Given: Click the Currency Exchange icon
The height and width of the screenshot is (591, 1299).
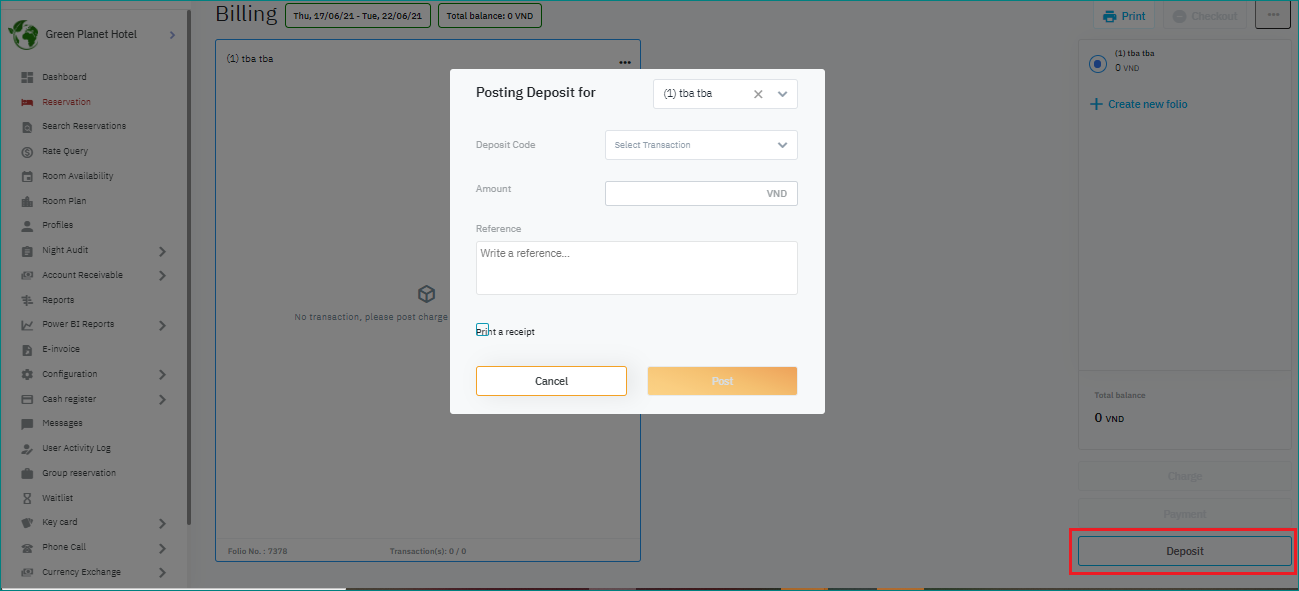Looking at the screenshot, I should [x=27, y=572].
